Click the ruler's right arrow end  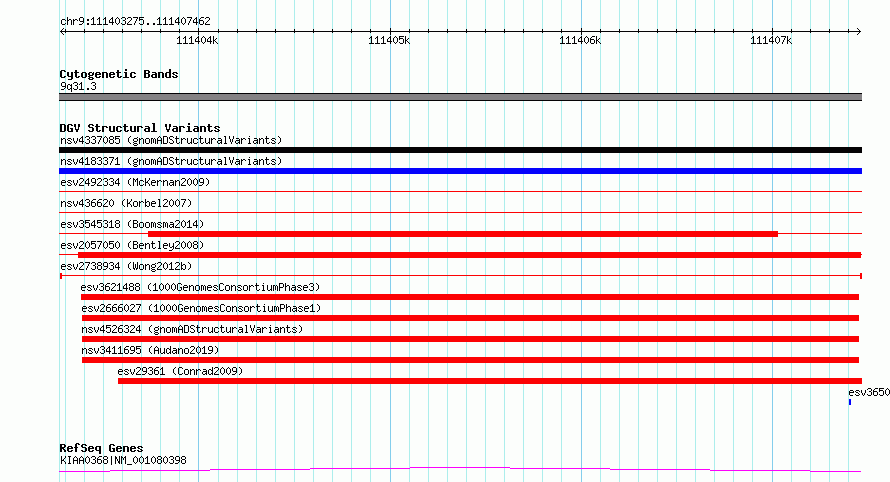point(859,31)
